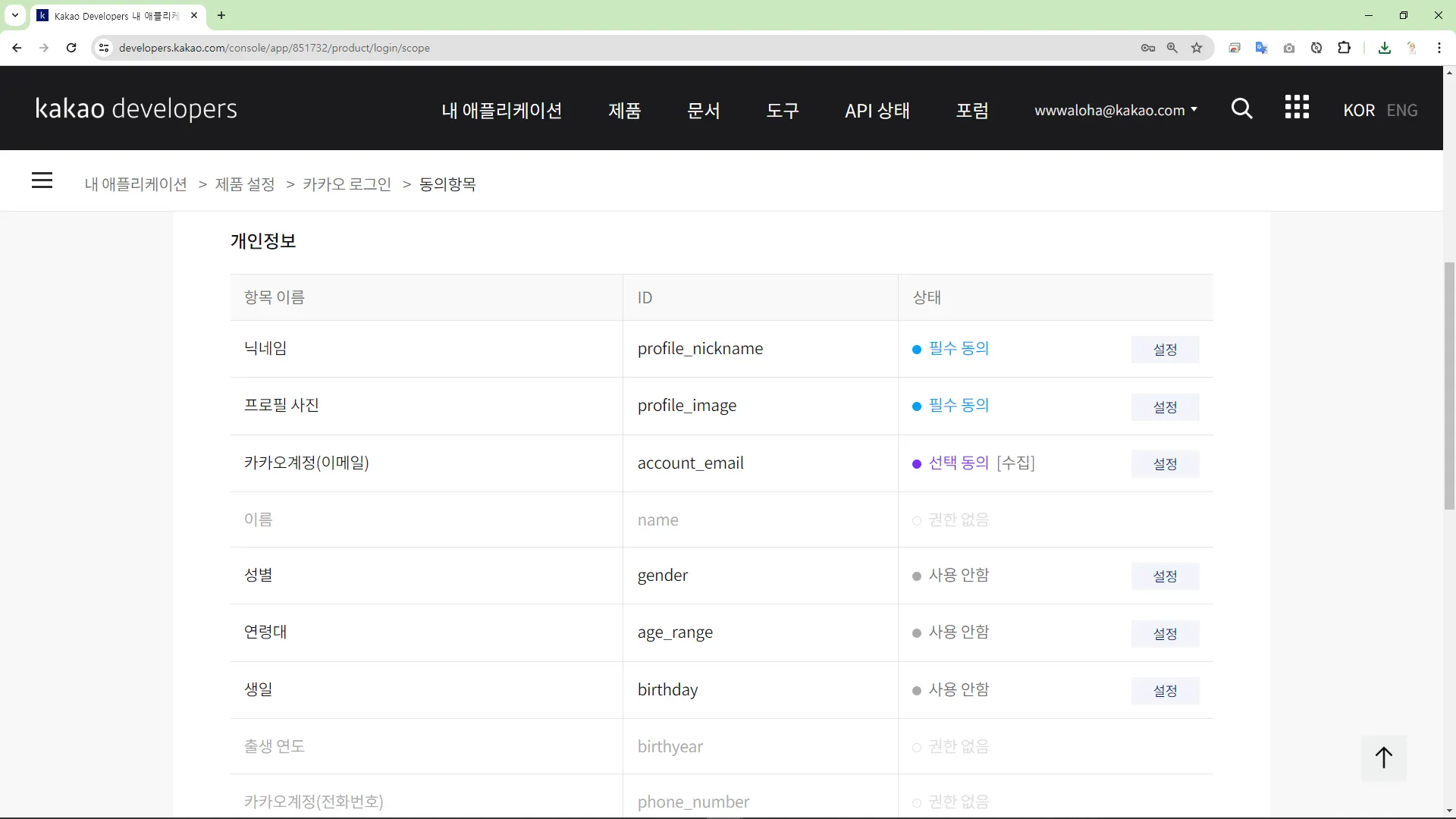Viewport: 1456px width, 819px height.
Task: Open browser downloads icon
Action: (x=1385, y=48)
